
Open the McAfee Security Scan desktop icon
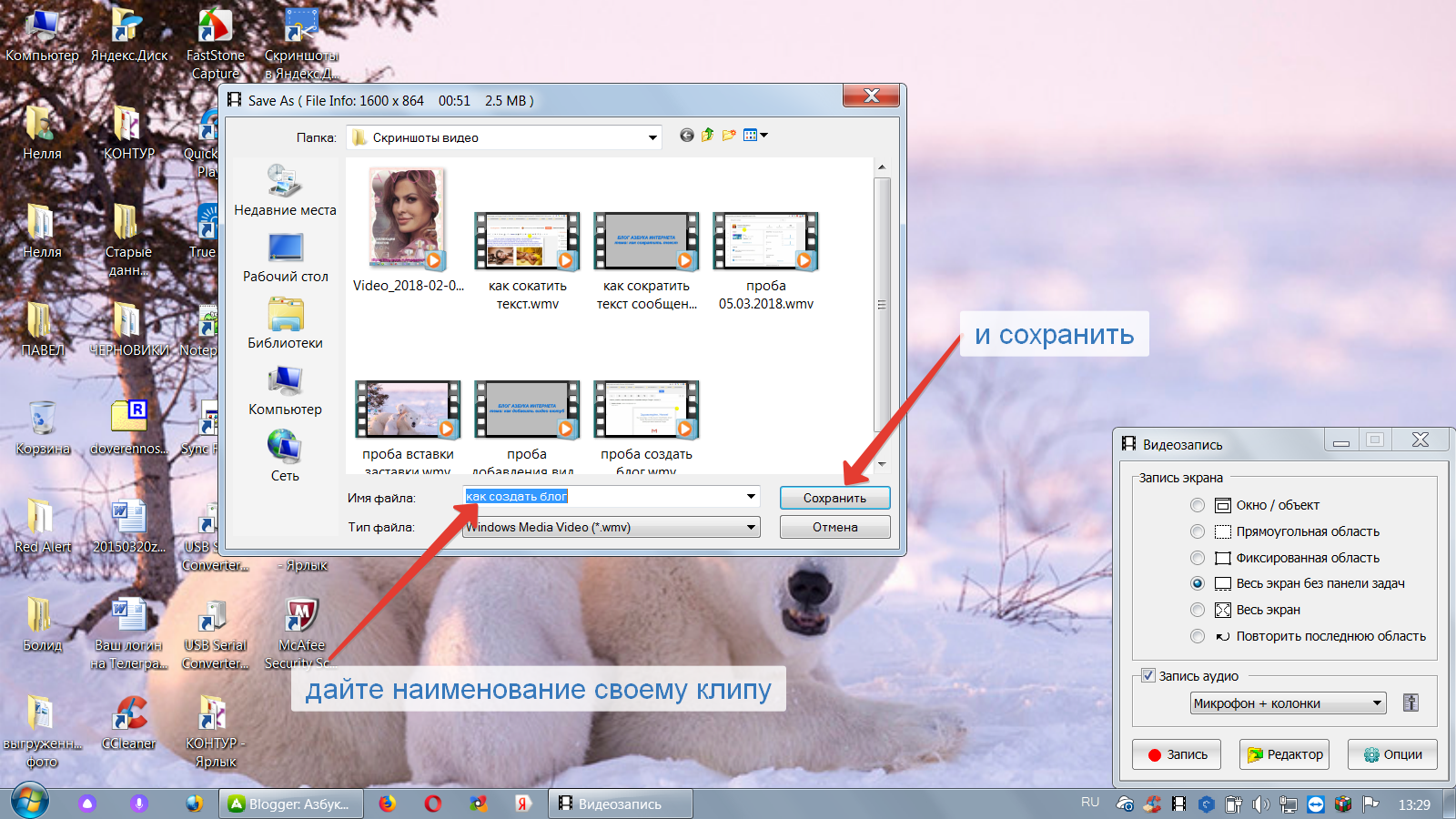click(301, 633)
